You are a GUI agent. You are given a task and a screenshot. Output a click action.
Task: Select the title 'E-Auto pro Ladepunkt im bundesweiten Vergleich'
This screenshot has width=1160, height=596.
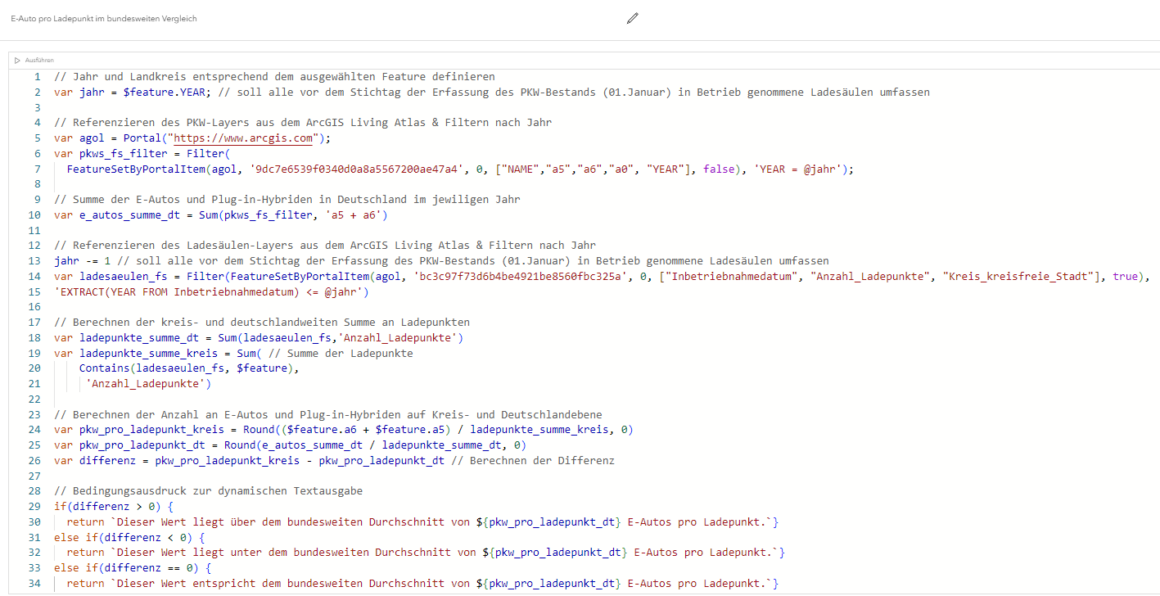104,18
